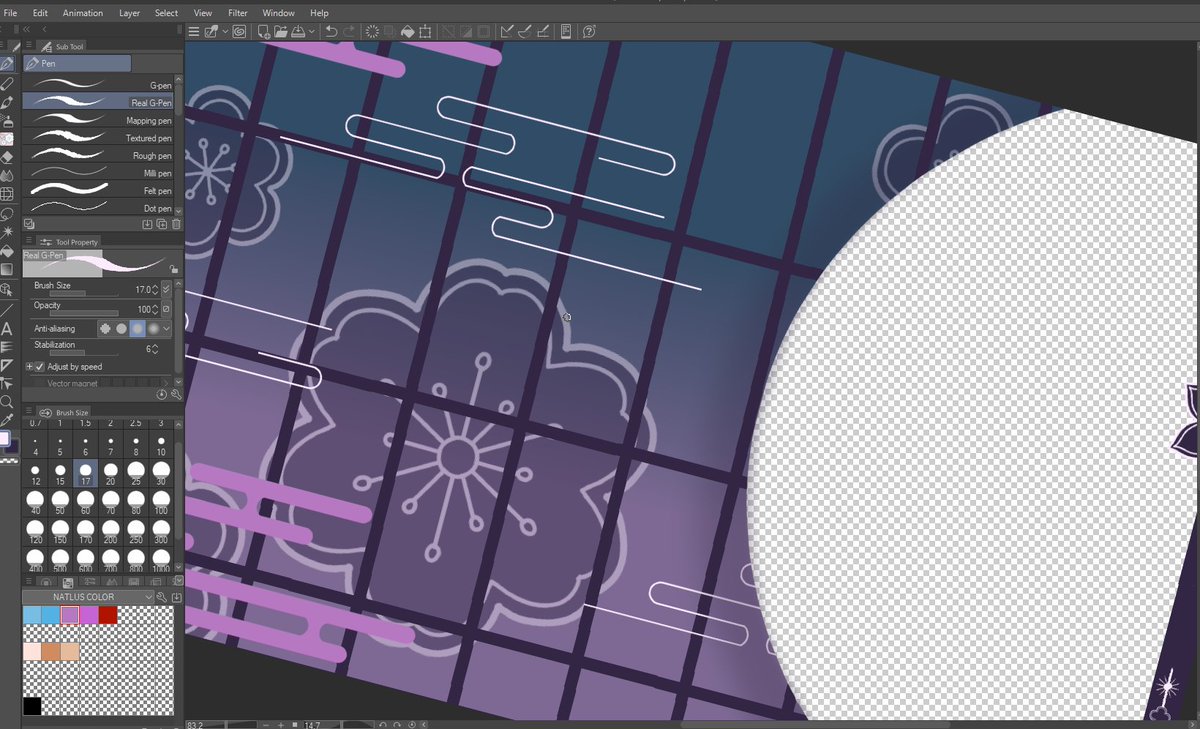This screenshot has height=729, width=1200.
Task: Click Save icon in command bar
Action: 298,31
